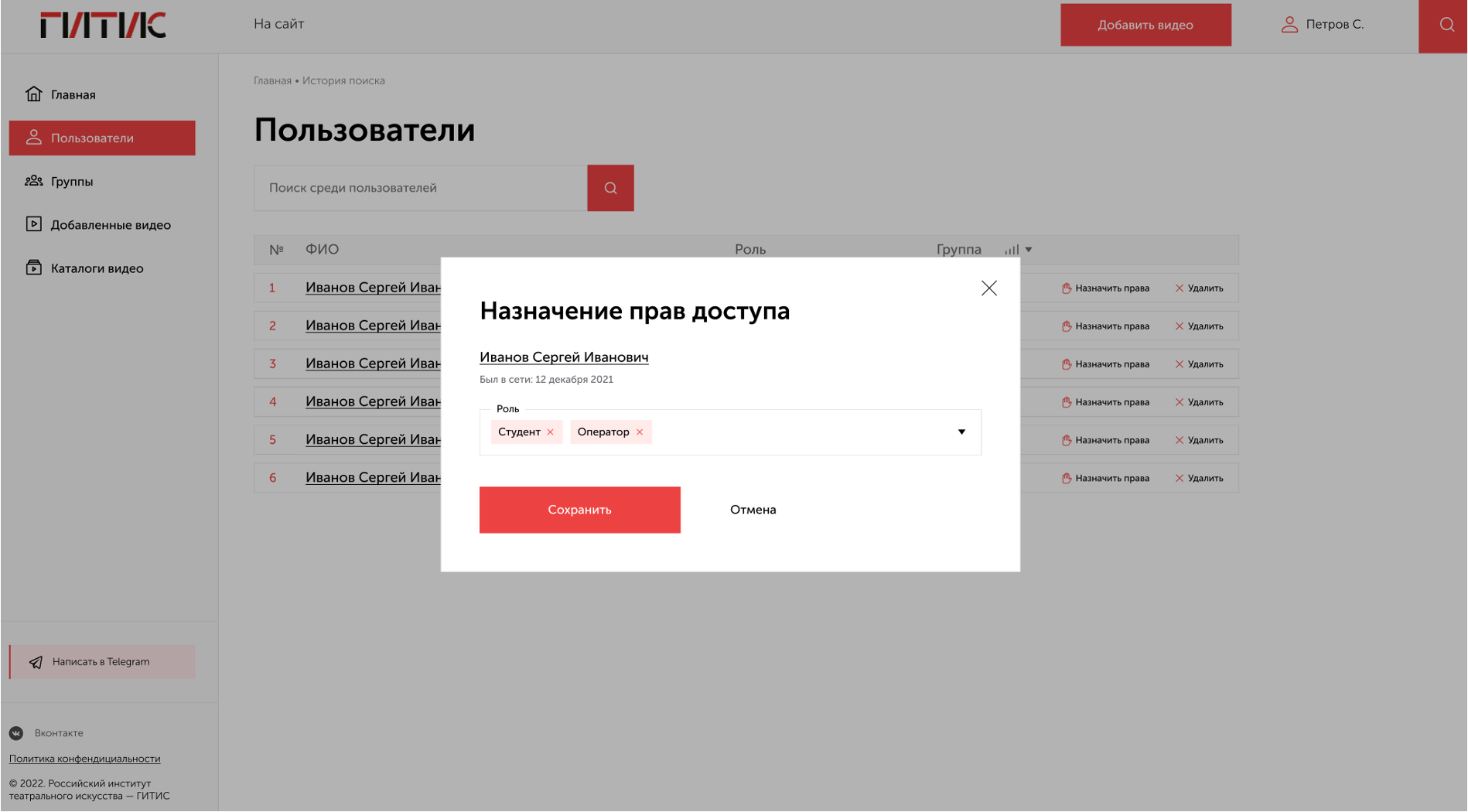Viewport: 1468px width, 812px height.
Task: Select Пользователи in the sidebar
Action: (x=102, y=138)
